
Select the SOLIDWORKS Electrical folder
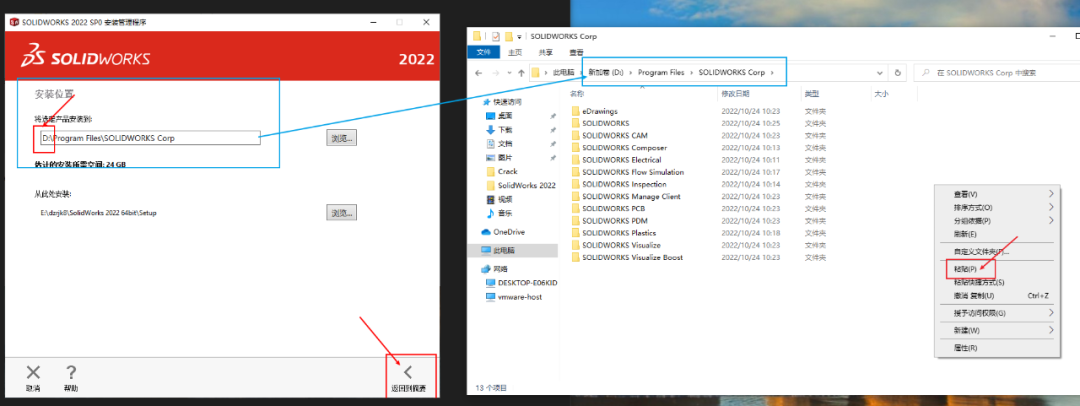pos(616,160)
